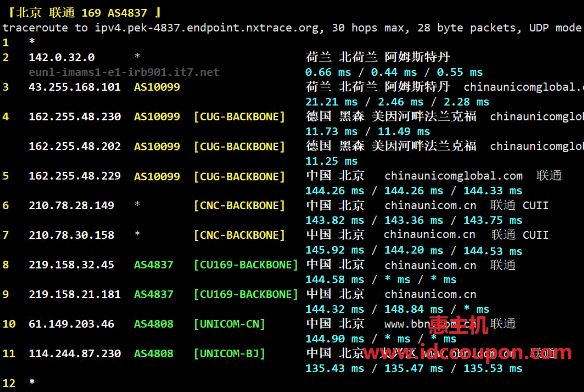
Task: Click hostname eun1-imams1-e1-irb901.it7.net
Action: pos(124,72)
